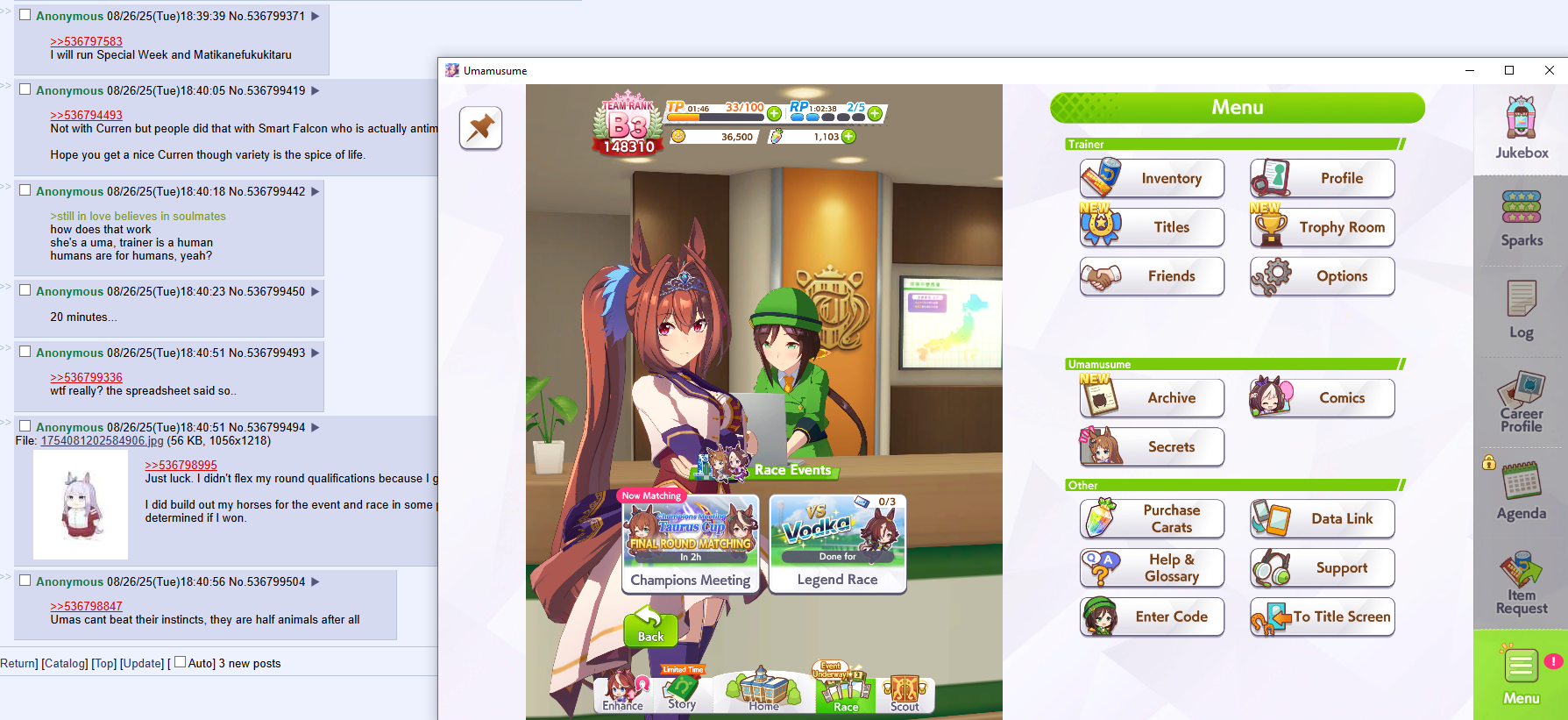Expand post menu arrow for No.536799504
The width and height of the screenshot is (1568, 720).
(x=316, y=581)
